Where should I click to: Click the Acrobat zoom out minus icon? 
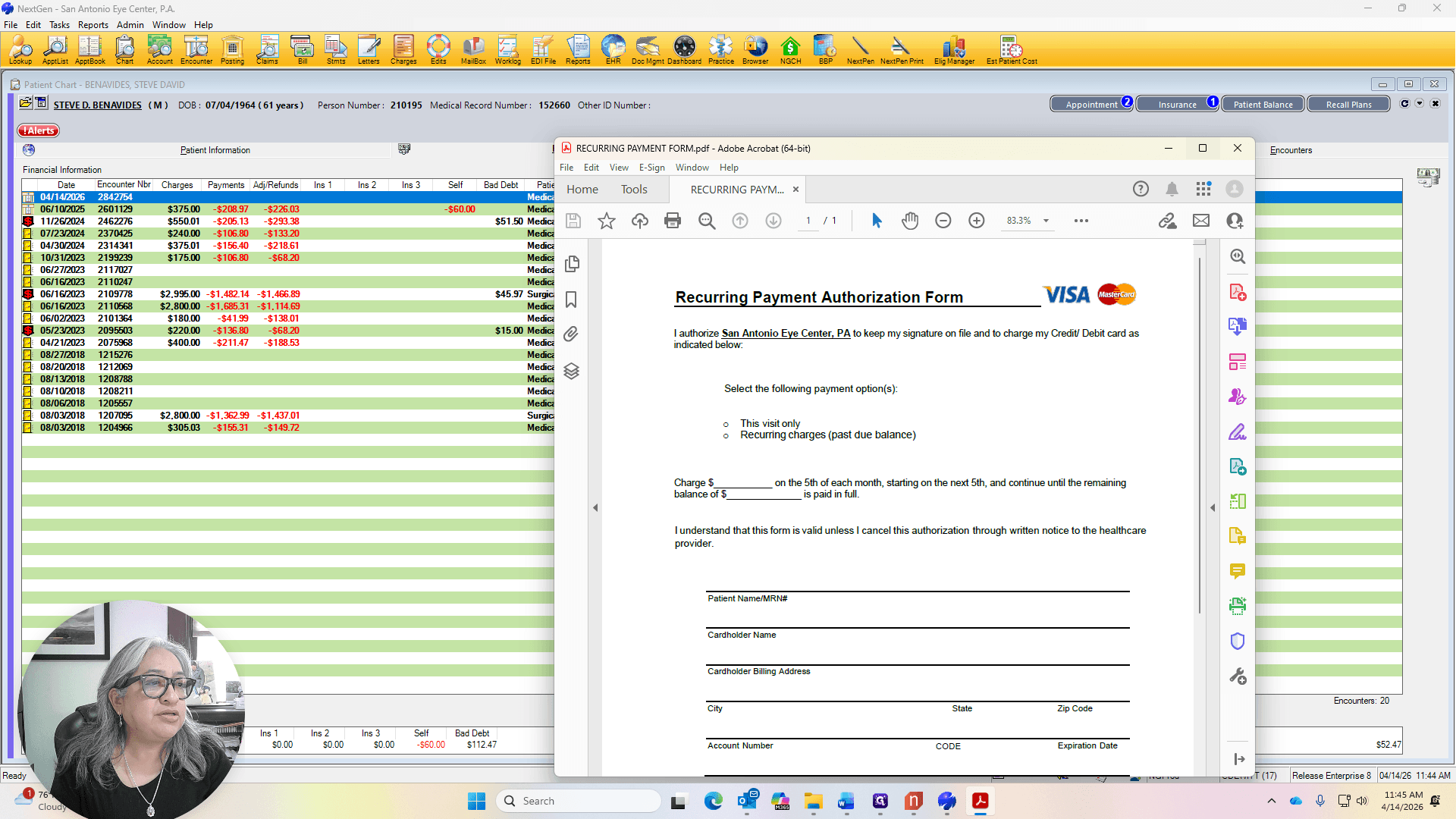coord(943,221)
